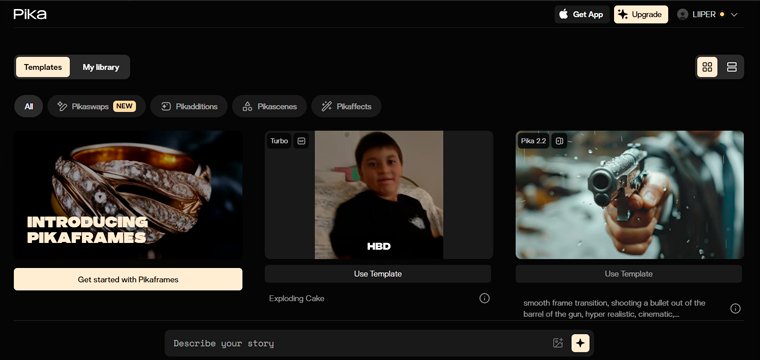Filter by Pikaffects category
The width and height of the screenshot is (760, 360).
tap(346, 106)
